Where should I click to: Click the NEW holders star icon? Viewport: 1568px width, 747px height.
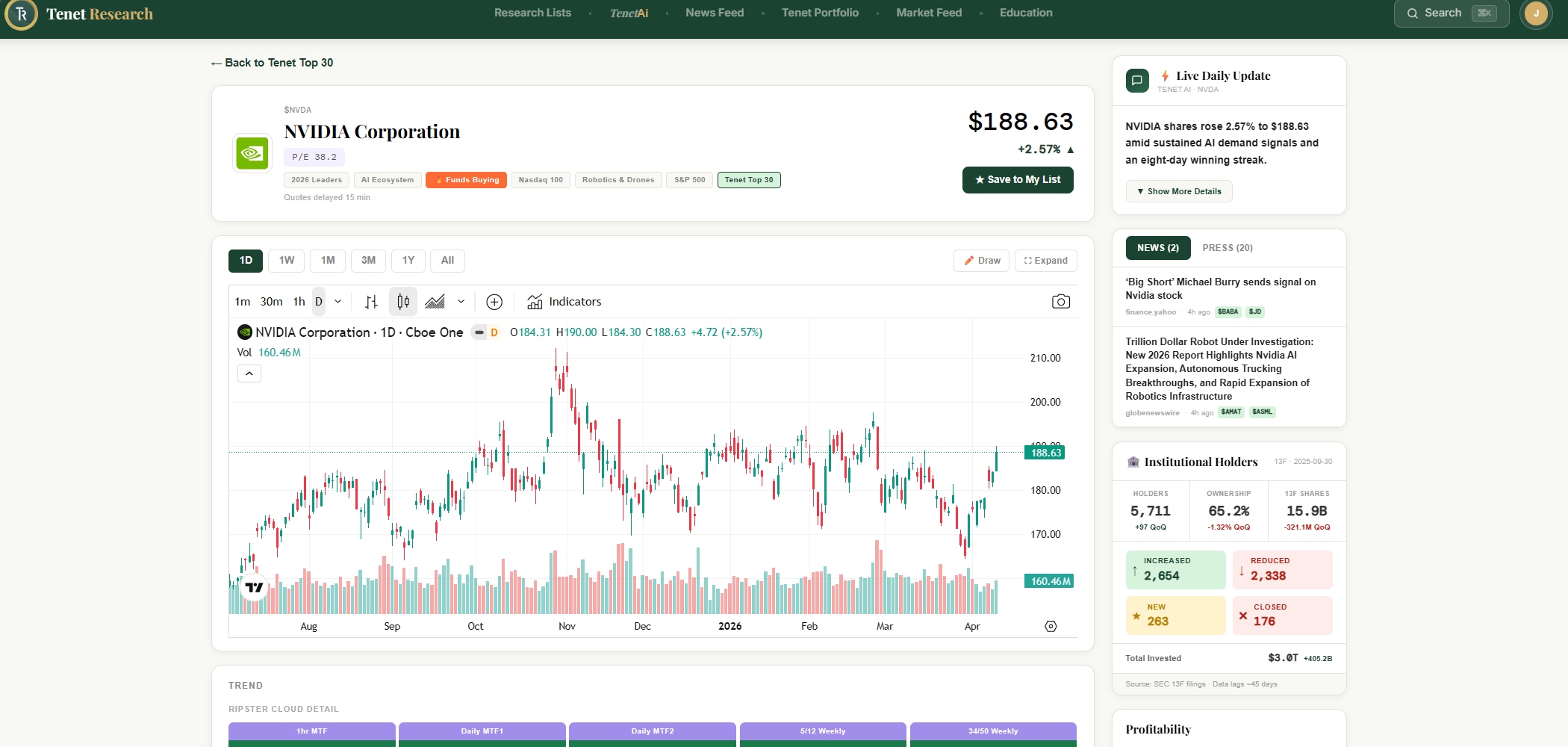coord(1136,616)
